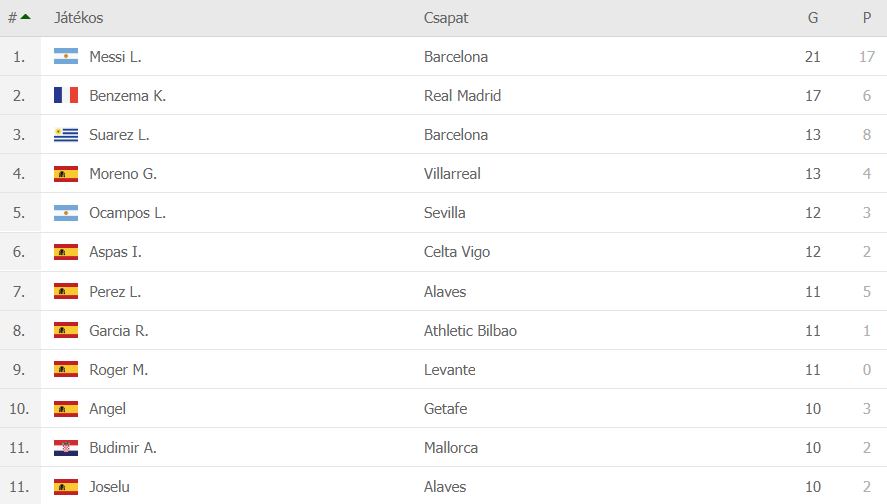Sort table by the Csapat column header
The height and width of the screenshot is (504, 887).
click(x=446, y=18)
